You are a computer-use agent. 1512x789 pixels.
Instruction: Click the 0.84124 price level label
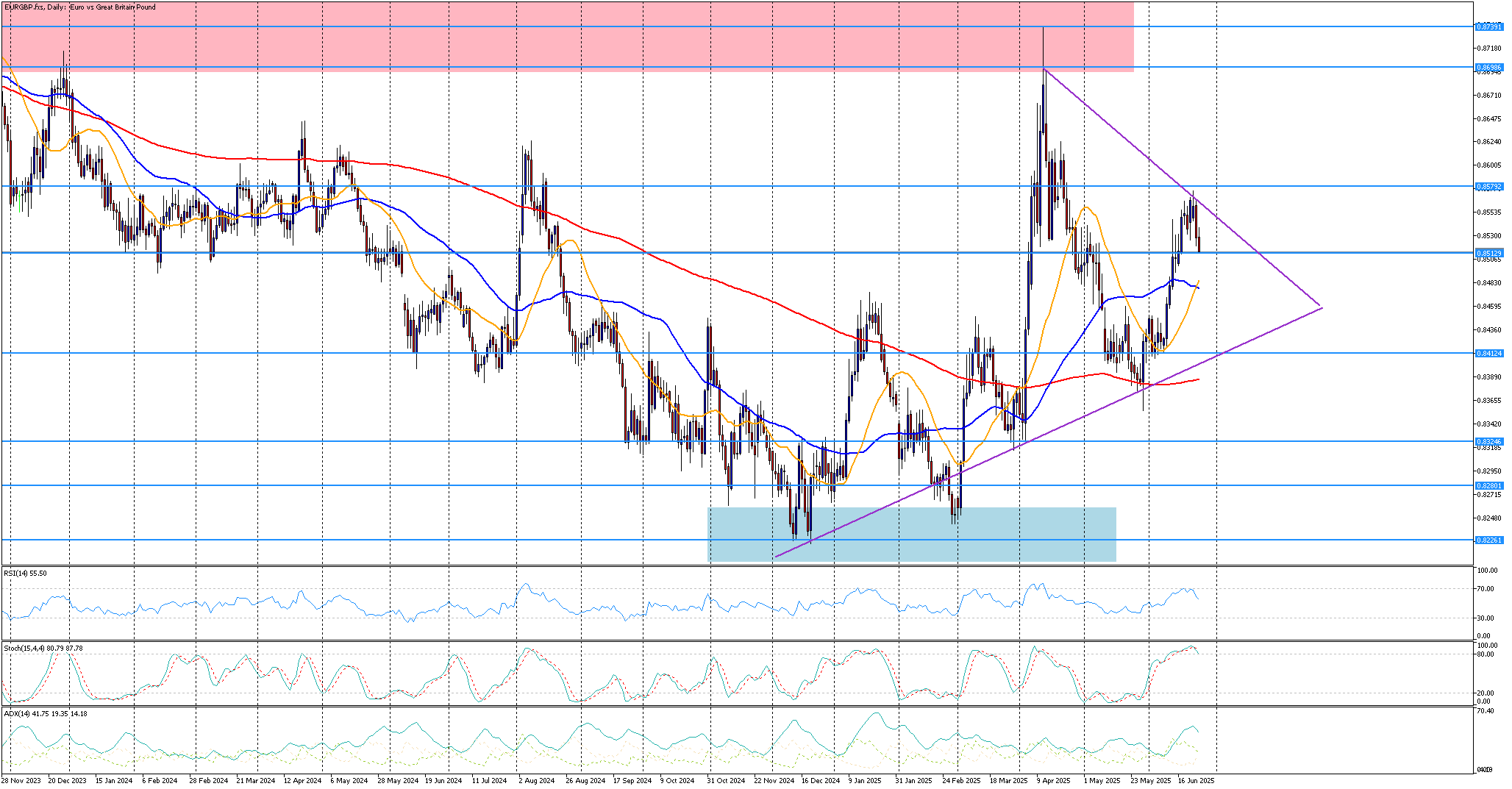[x=1489, y=354]
